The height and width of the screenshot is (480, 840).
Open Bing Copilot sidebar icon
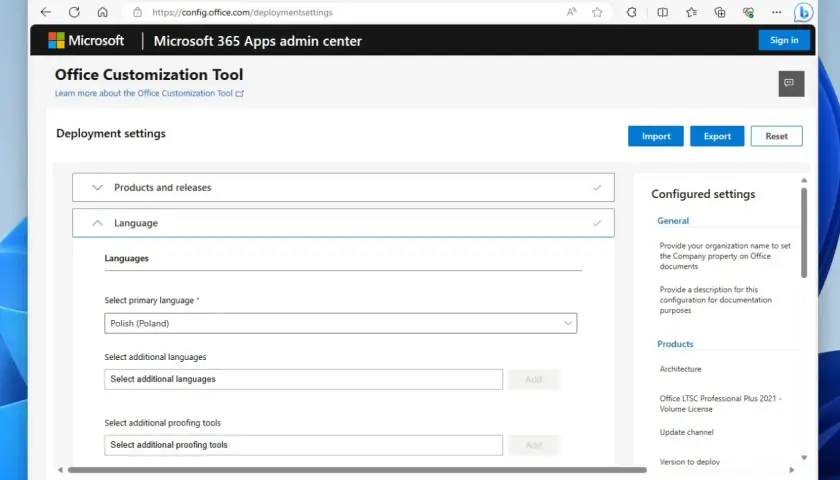[x=803, y=12]
